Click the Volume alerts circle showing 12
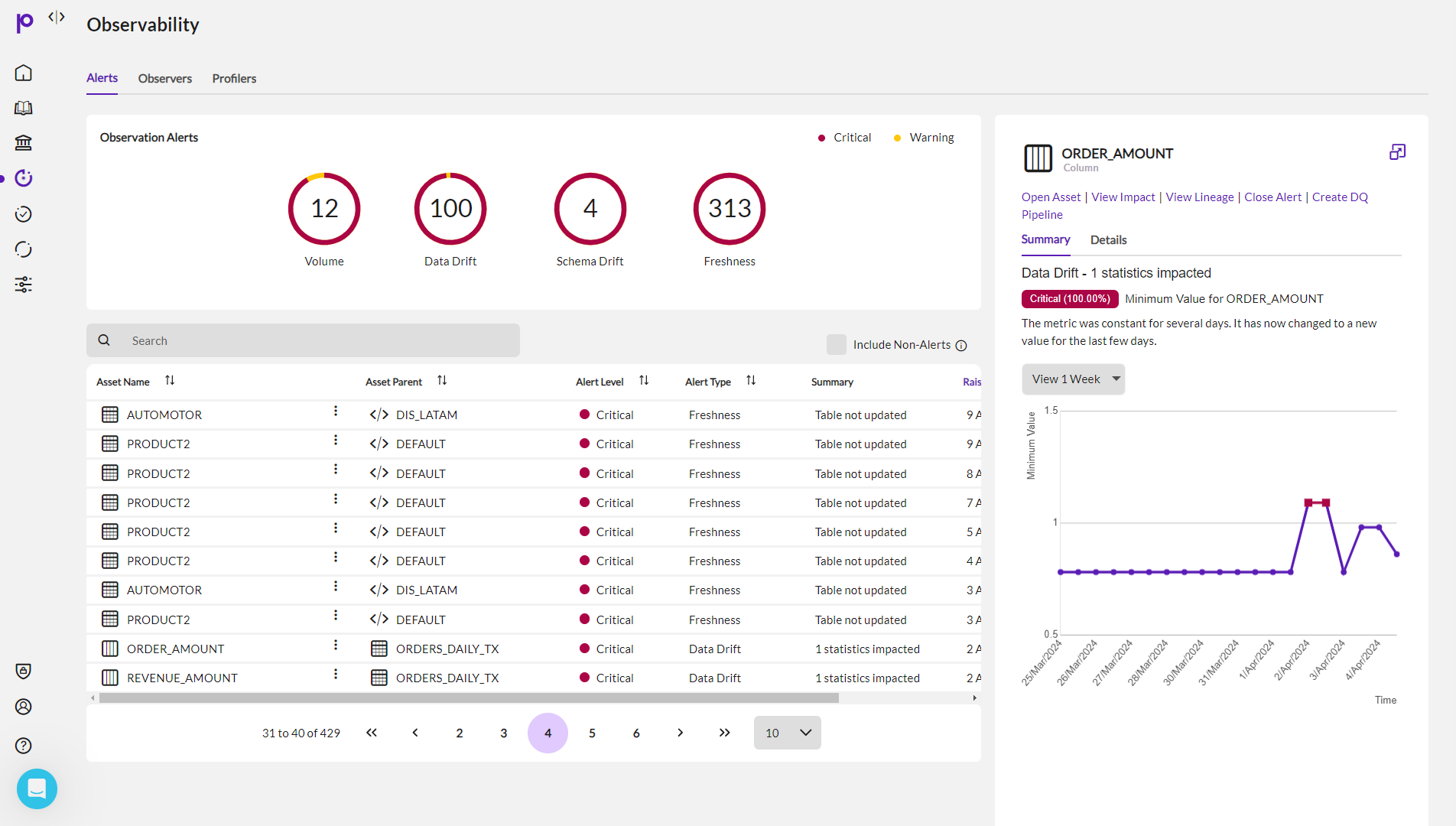Screen dimensions: 1456x826 [324, 209]
